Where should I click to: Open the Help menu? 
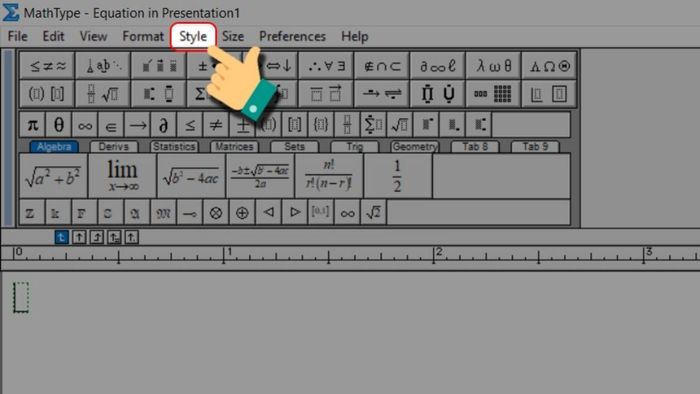point(355,36)
